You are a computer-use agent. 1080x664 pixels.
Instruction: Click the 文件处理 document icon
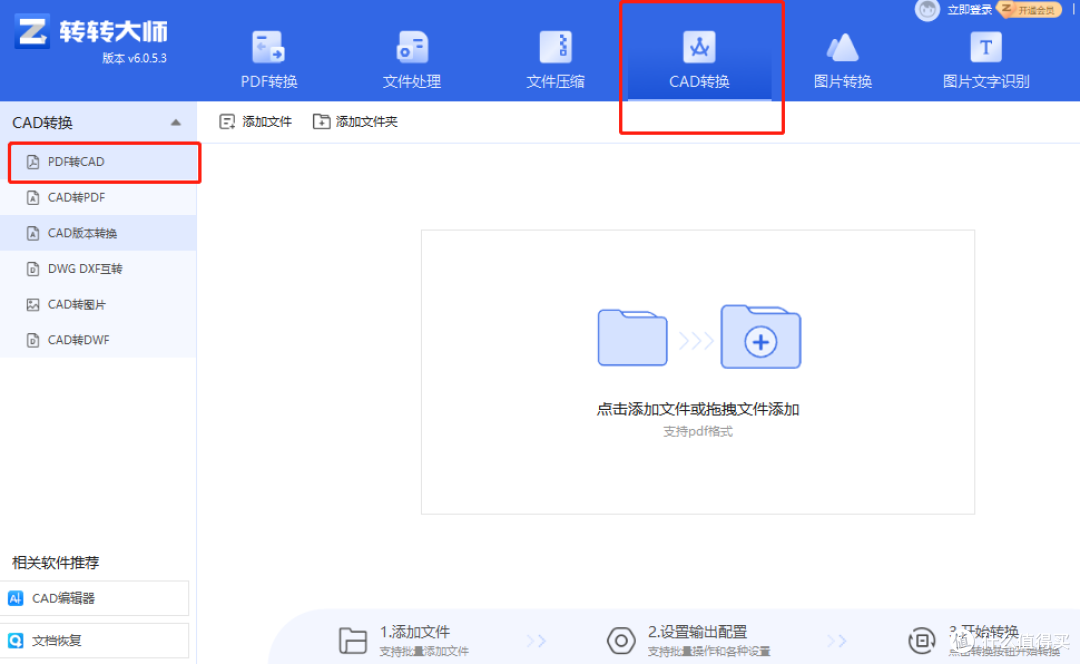click(x=412, y=47)
